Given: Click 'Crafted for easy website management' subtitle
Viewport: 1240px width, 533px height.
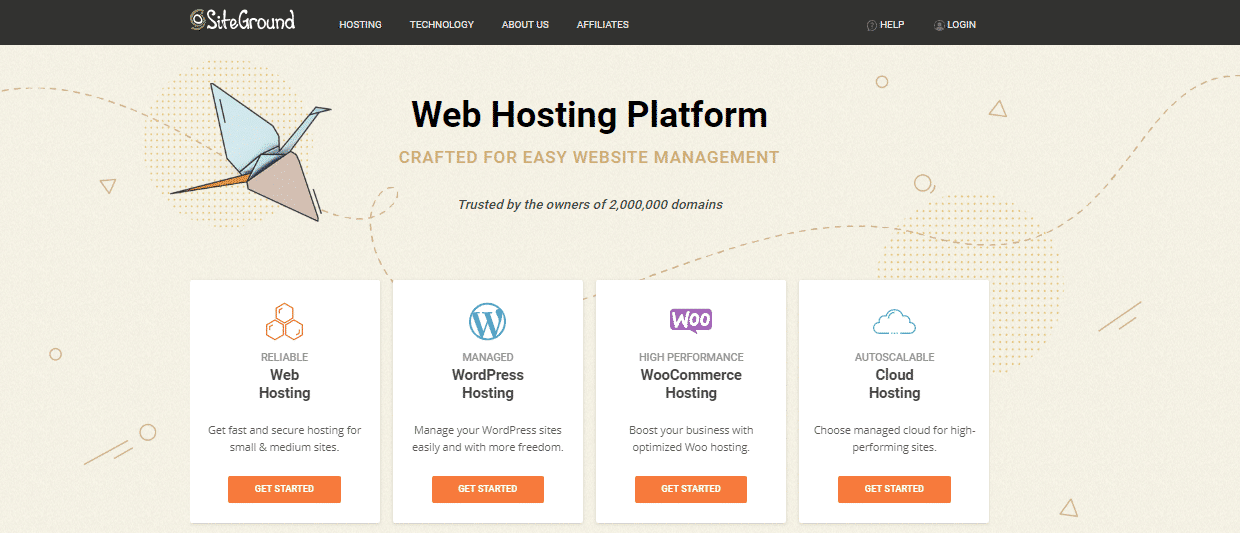Looking at the screenshot, I should click(589, 157).
